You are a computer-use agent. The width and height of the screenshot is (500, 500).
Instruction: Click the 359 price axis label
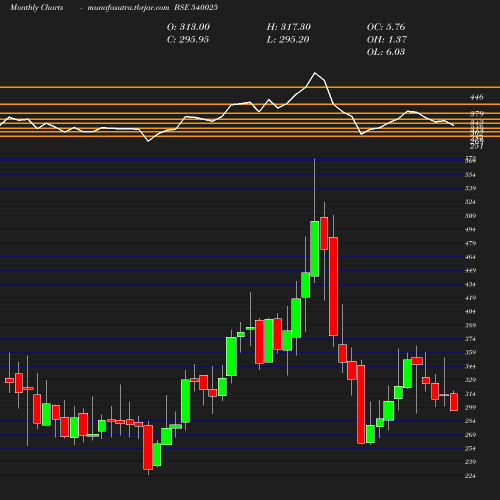(x=470, y=353)
